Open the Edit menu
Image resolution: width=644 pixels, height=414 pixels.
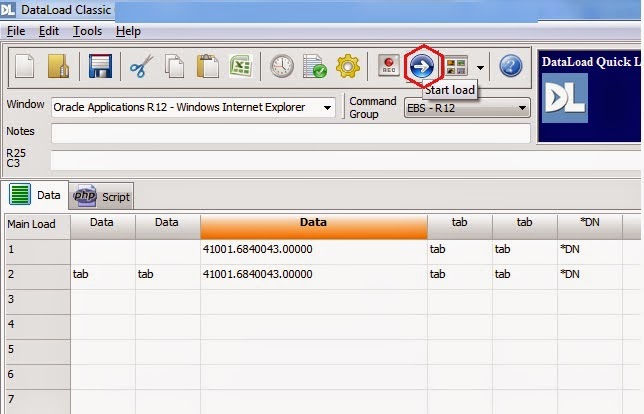coord(49,31)
